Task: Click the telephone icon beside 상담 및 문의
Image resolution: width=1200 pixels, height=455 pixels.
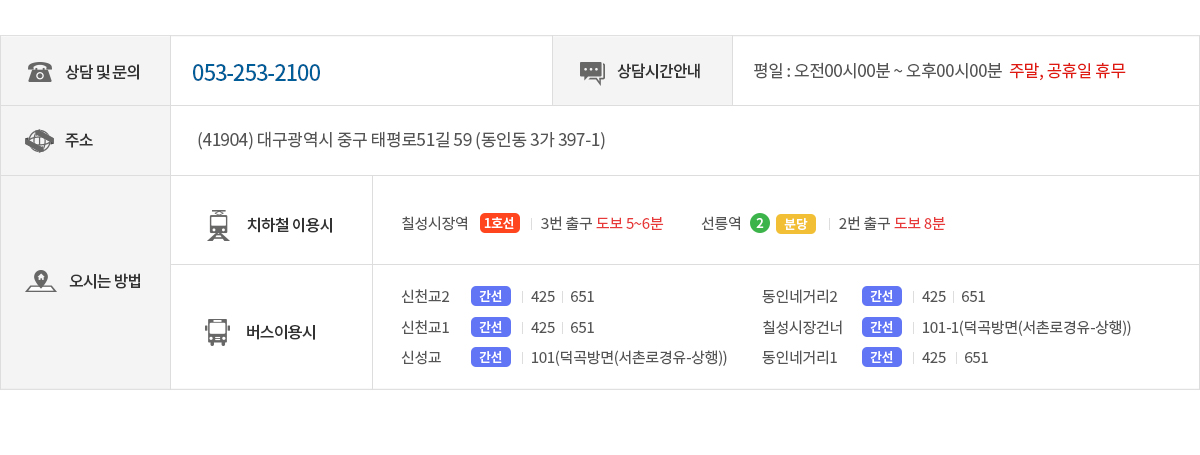Action: 40,72
